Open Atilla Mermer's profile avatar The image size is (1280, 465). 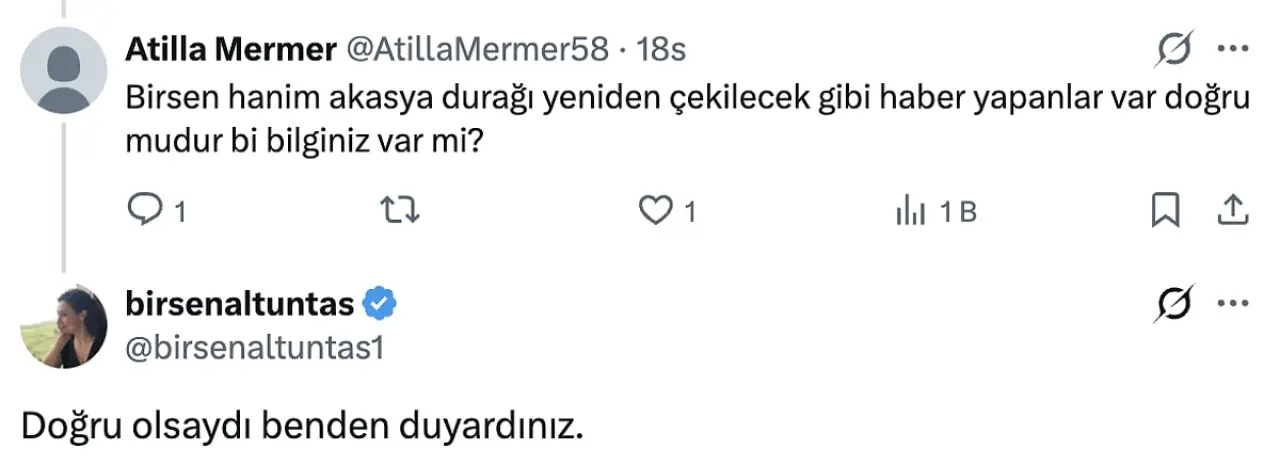(x=63, y=70)
